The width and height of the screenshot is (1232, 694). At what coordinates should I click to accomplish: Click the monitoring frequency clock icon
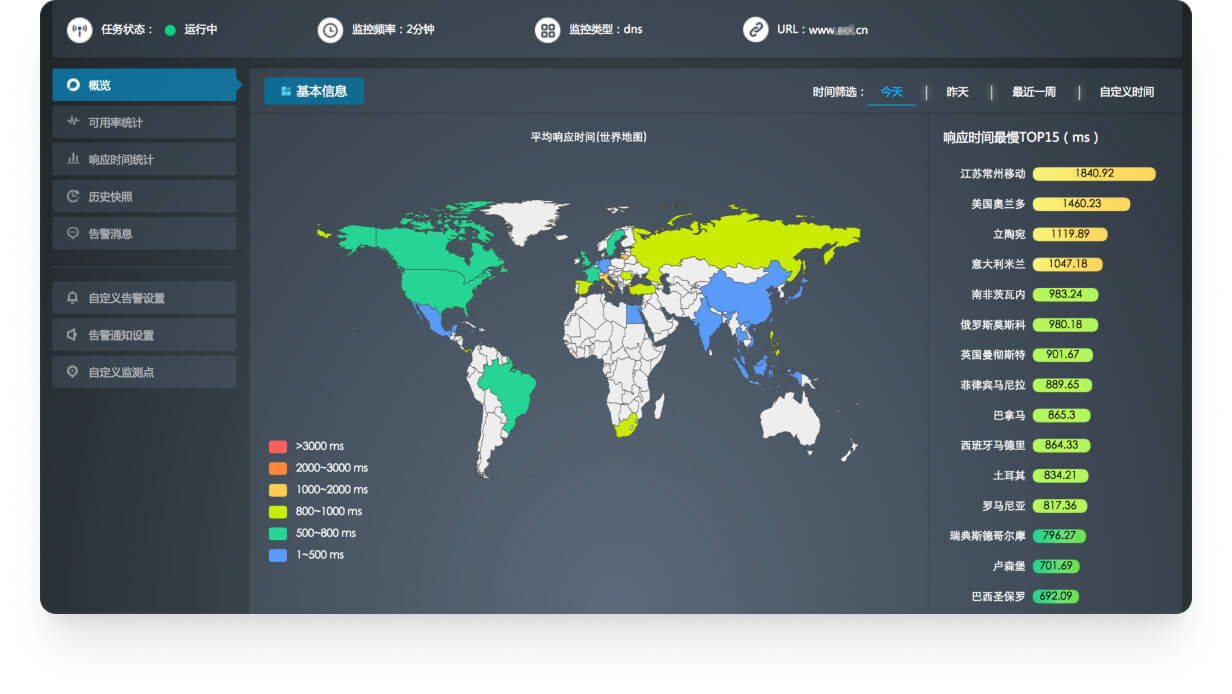click(x=330, y=30)
